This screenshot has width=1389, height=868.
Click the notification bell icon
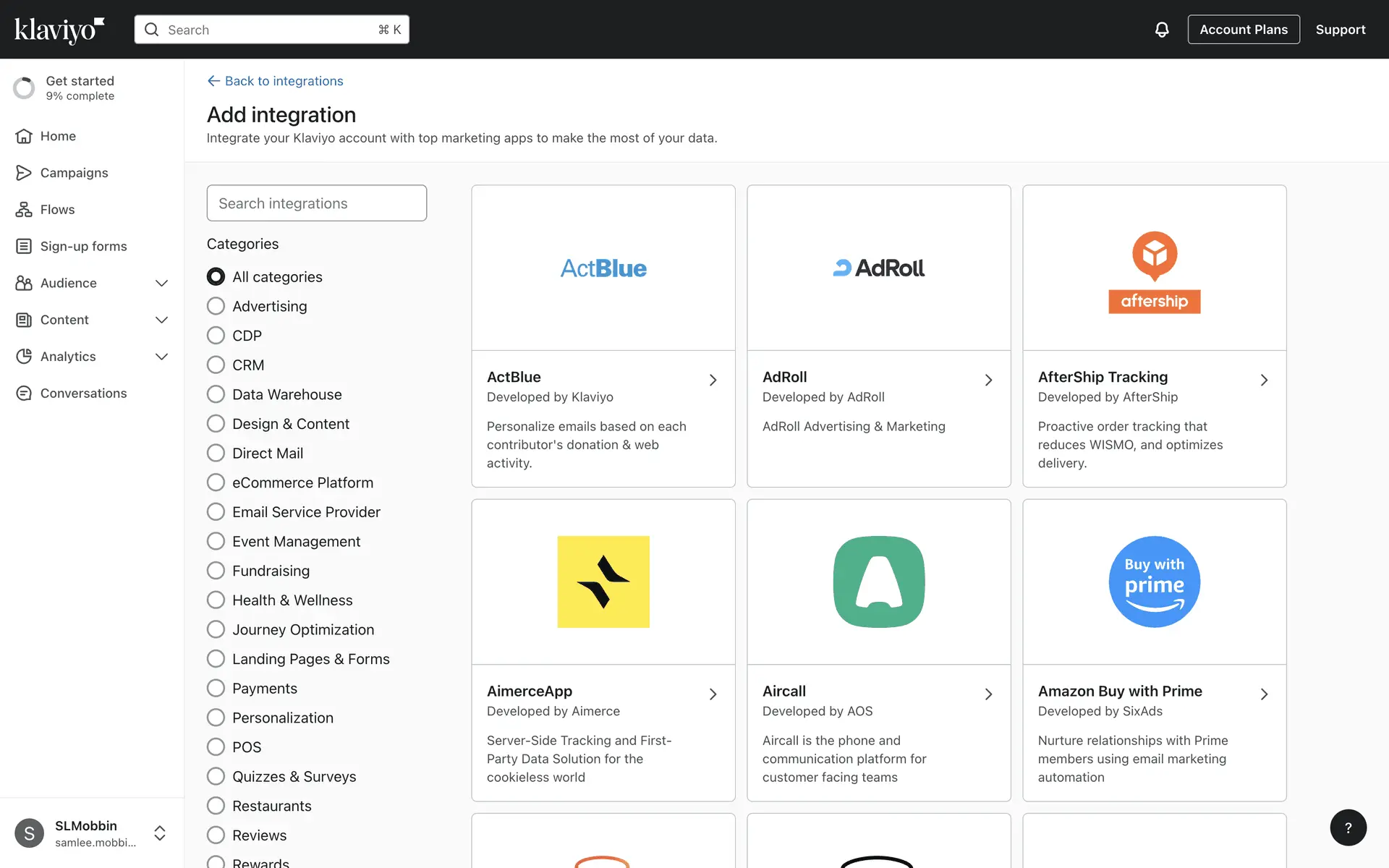tap(1161, 30)
